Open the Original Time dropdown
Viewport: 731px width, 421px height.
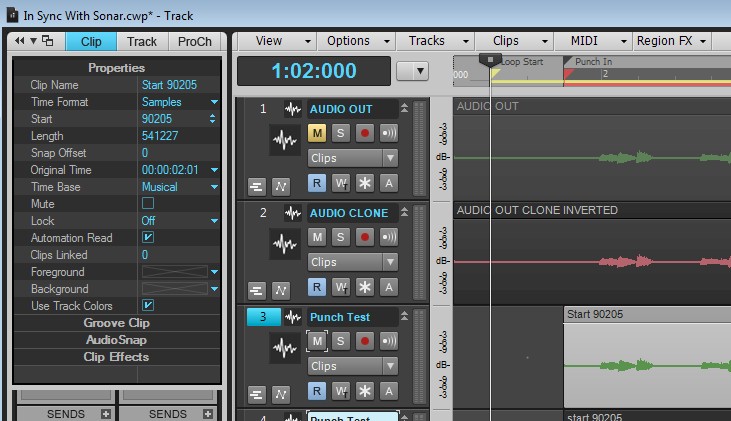click(x=214, y=170)
